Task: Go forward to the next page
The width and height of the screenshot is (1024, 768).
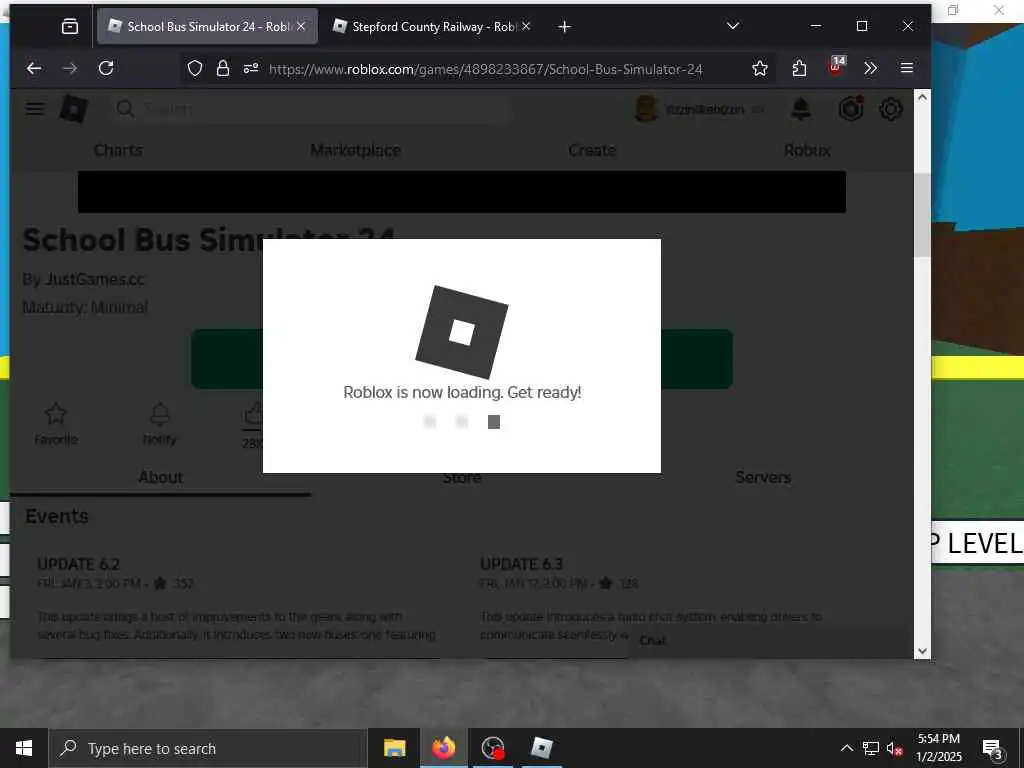Action: [70, 68]
